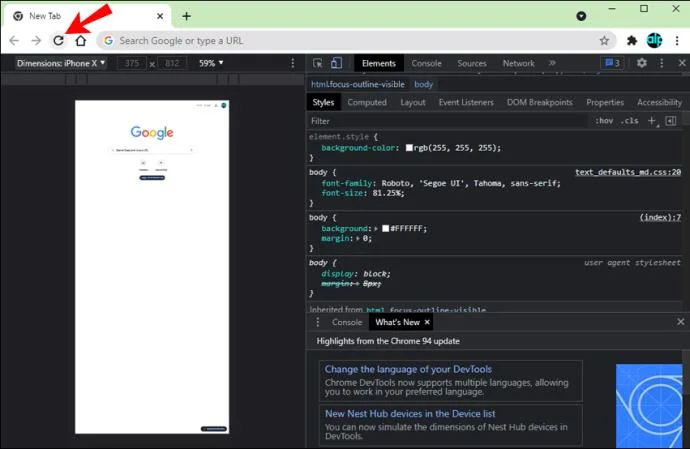This screenshot has height=449, width=690.
Task: Select the Event Listeners tab
Action: (466, 103)
